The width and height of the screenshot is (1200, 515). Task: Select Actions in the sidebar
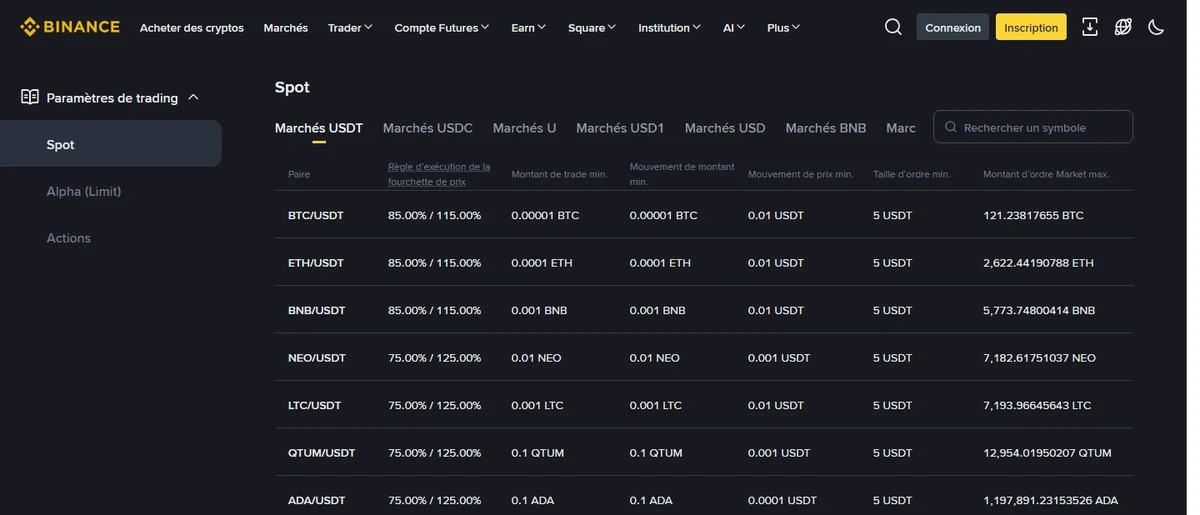[69, 238]
